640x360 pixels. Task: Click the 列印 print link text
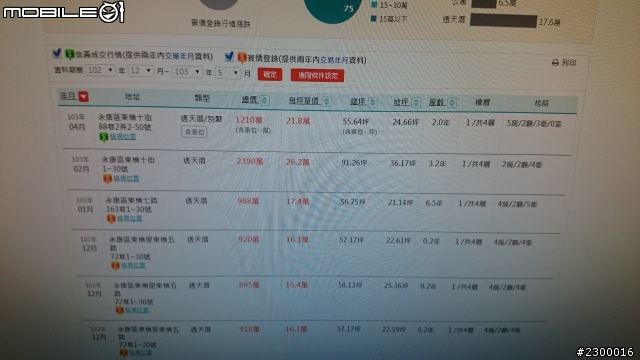tap(569, 63)
